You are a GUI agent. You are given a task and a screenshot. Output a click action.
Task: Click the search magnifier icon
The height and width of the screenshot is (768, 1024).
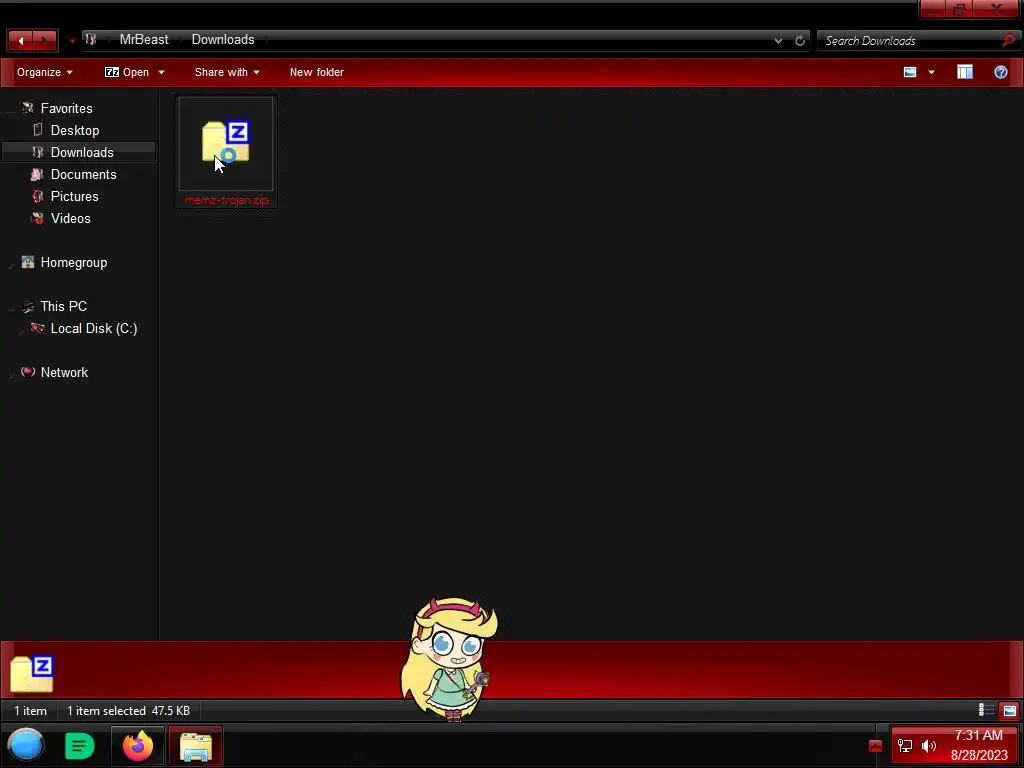click(x=1008, y=40)
